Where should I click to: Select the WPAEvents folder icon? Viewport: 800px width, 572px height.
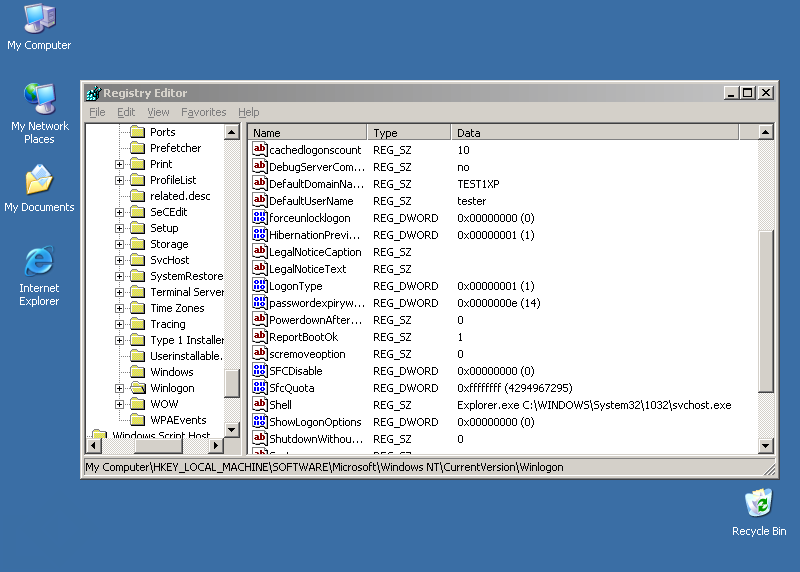click(x=137, y=420)
